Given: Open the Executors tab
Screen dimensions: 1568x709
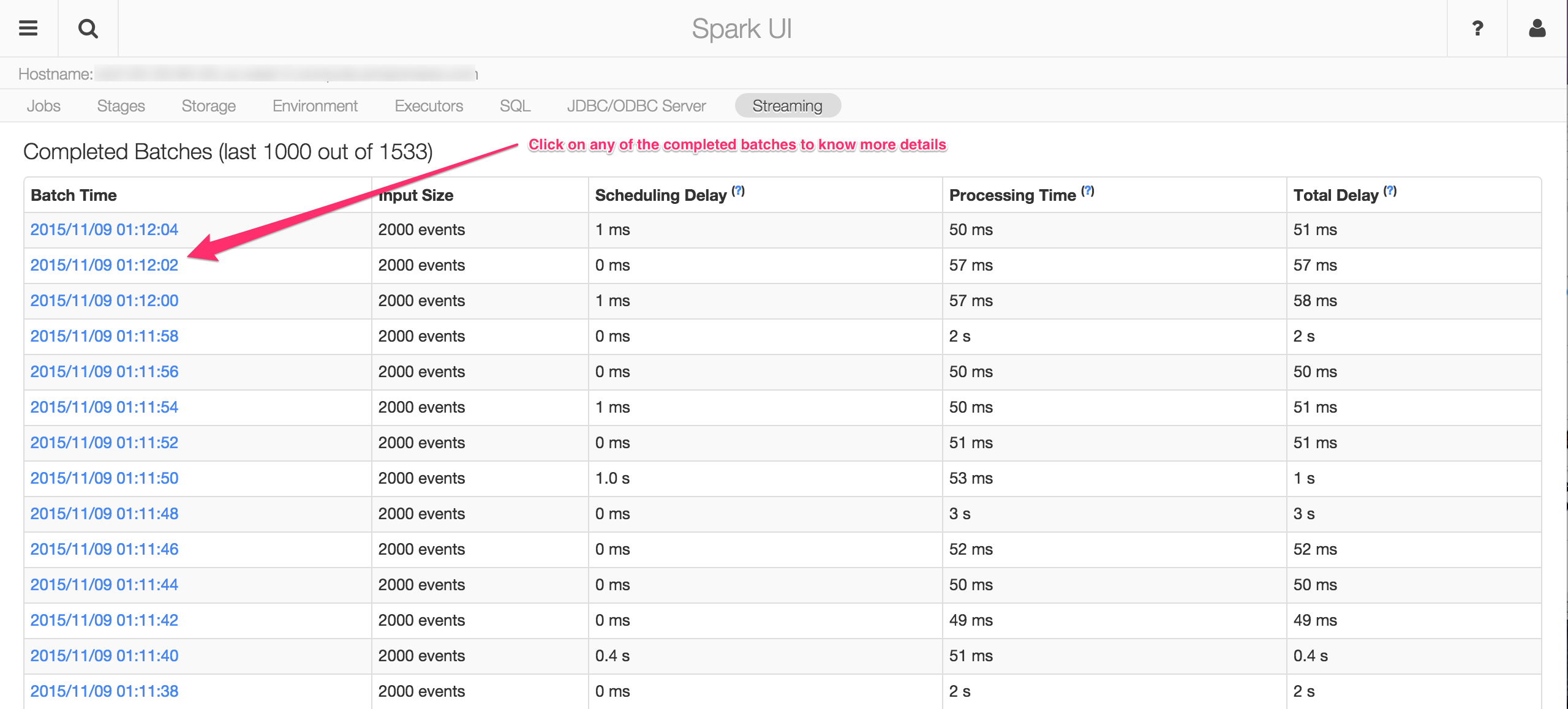Looking at the screenshot, I should pyautogui.click(x=429, y=106).
